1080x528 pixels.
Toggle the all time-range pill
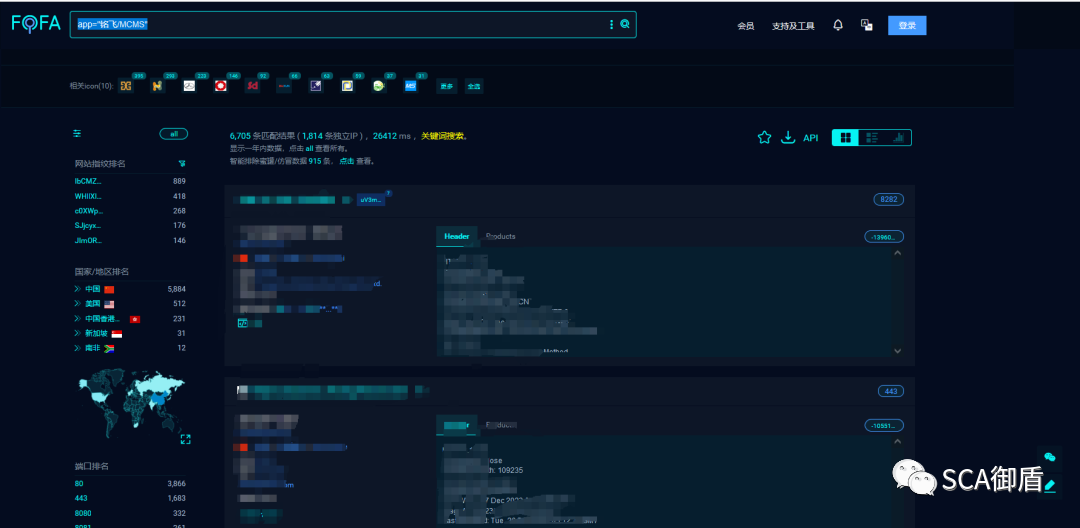pyautogui.click(x=174, y=134)
